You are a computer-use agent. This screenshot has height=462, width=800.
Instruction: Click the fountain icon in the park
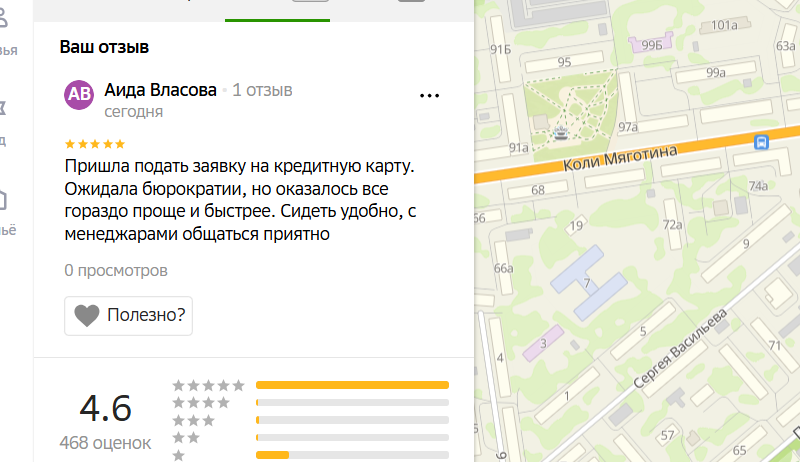[561, 133]
